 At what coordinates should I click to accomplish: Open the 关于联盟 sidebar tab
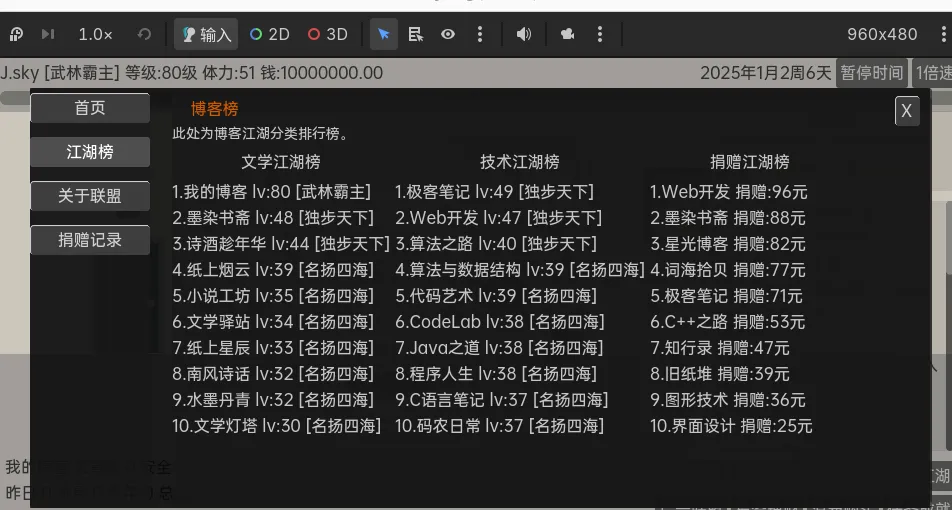[x=90, y=196]
